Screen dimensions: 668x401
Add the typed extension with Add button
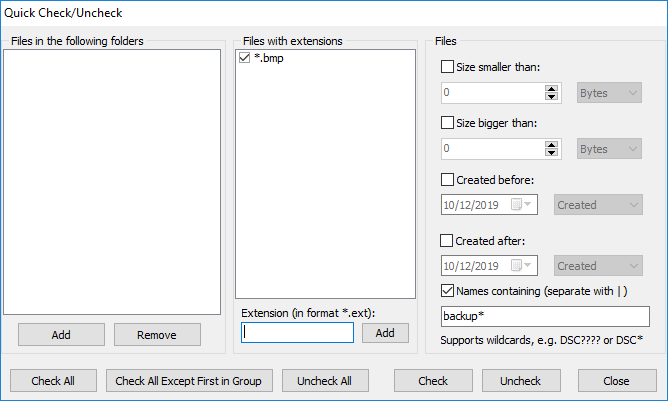[385, 333]
